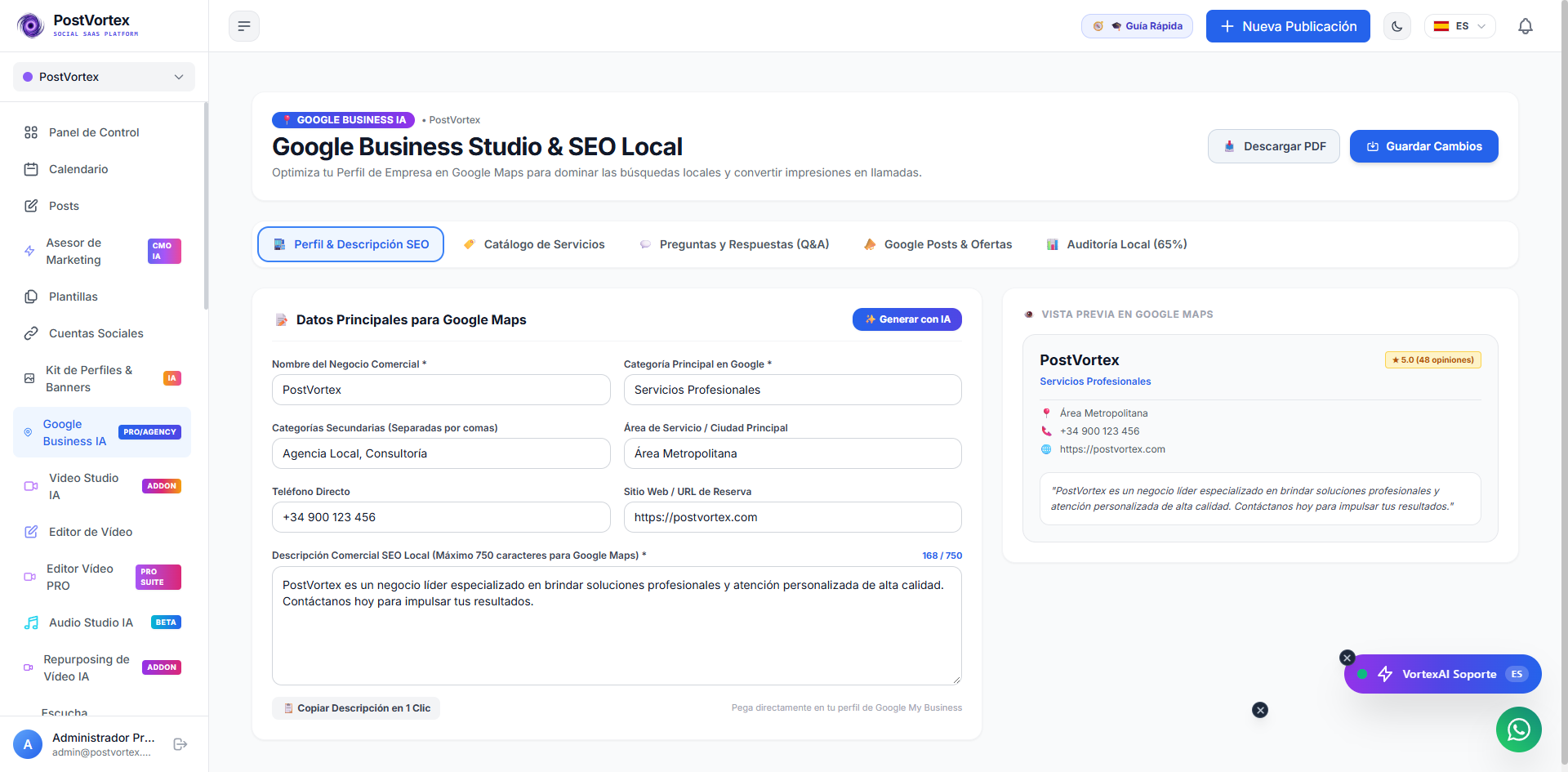Expand the PostVortex workspace selector

point(104,77)
